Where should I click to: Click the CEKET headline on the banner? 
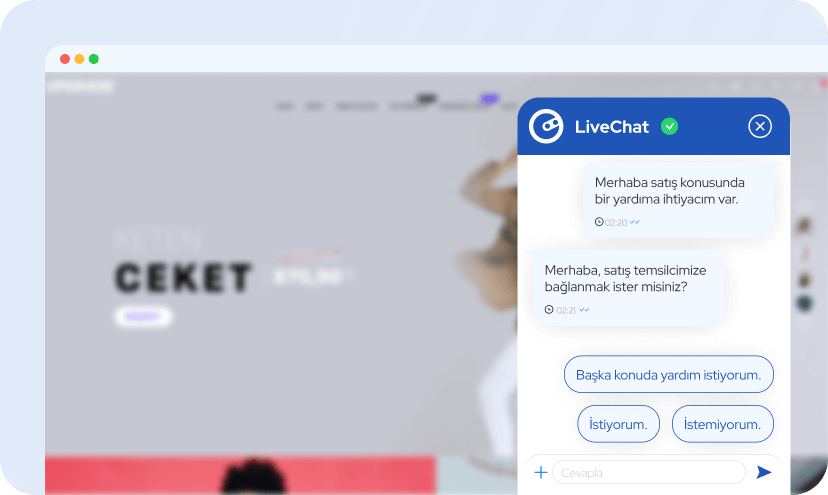183,278
